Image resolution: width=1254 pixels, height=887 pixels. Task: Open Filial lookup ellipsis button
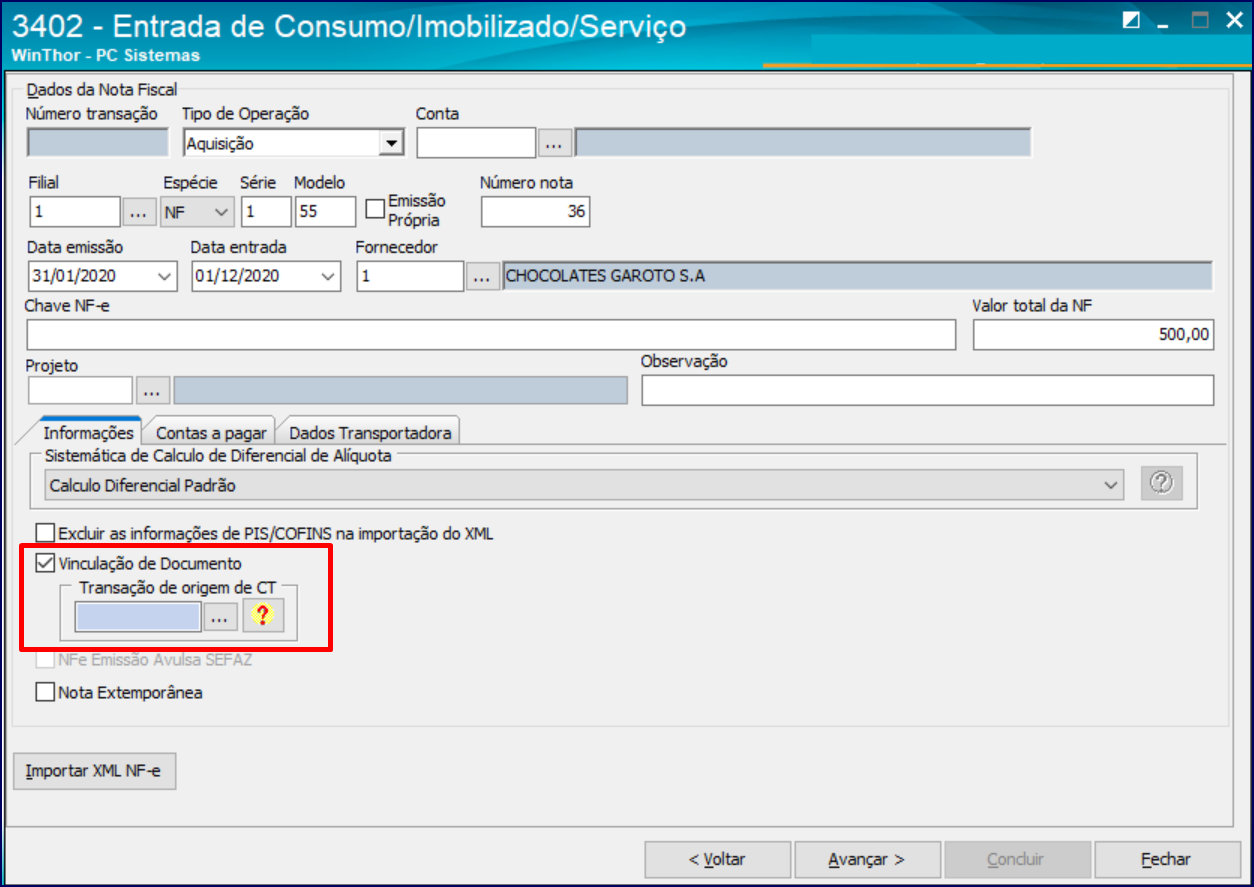coord(139,212)
